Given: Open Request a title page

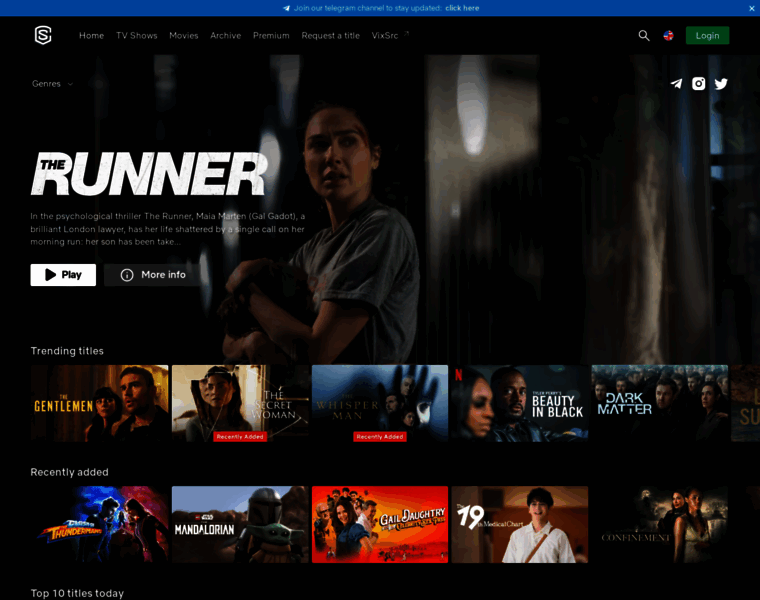Looking at the screenshot, I should tap(331, 35).
